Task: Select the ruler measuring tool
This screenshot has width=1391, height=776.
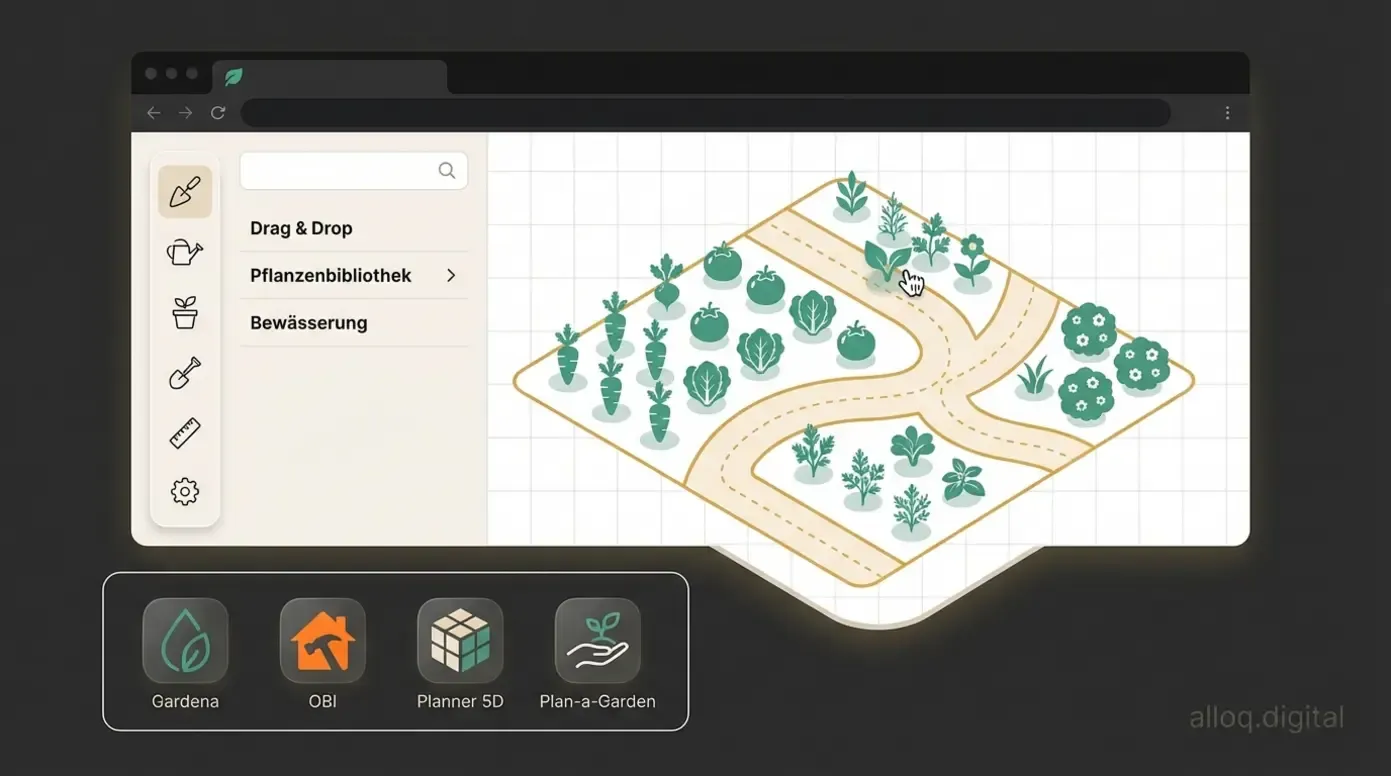Action: [184, 432]
